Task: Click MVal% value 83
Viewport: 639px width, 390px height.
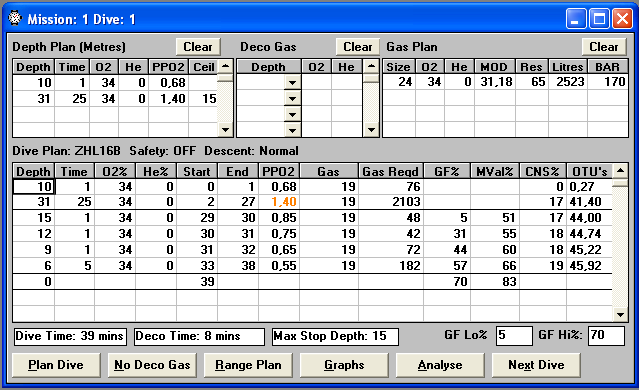Action: point(495,282)
